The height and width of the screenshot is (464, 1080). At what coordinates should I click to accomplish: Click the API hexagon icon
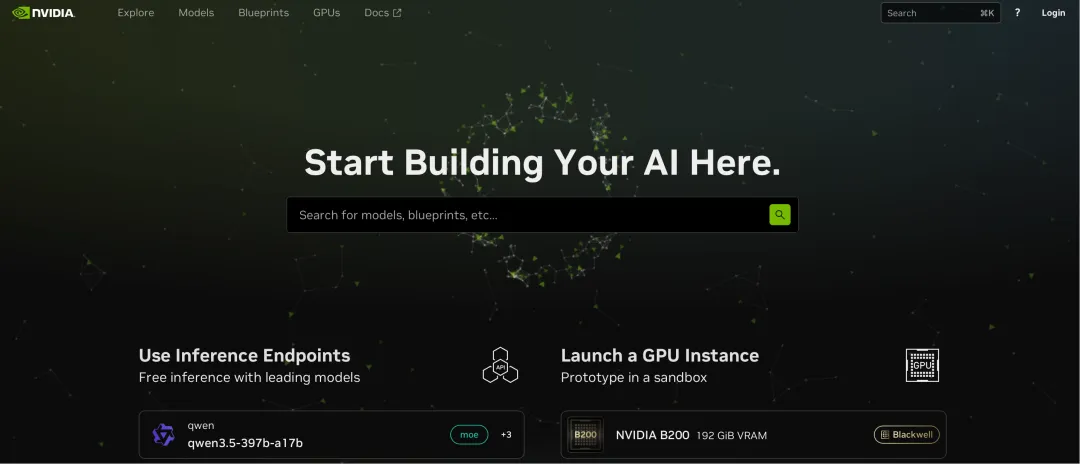click(500, 365)
